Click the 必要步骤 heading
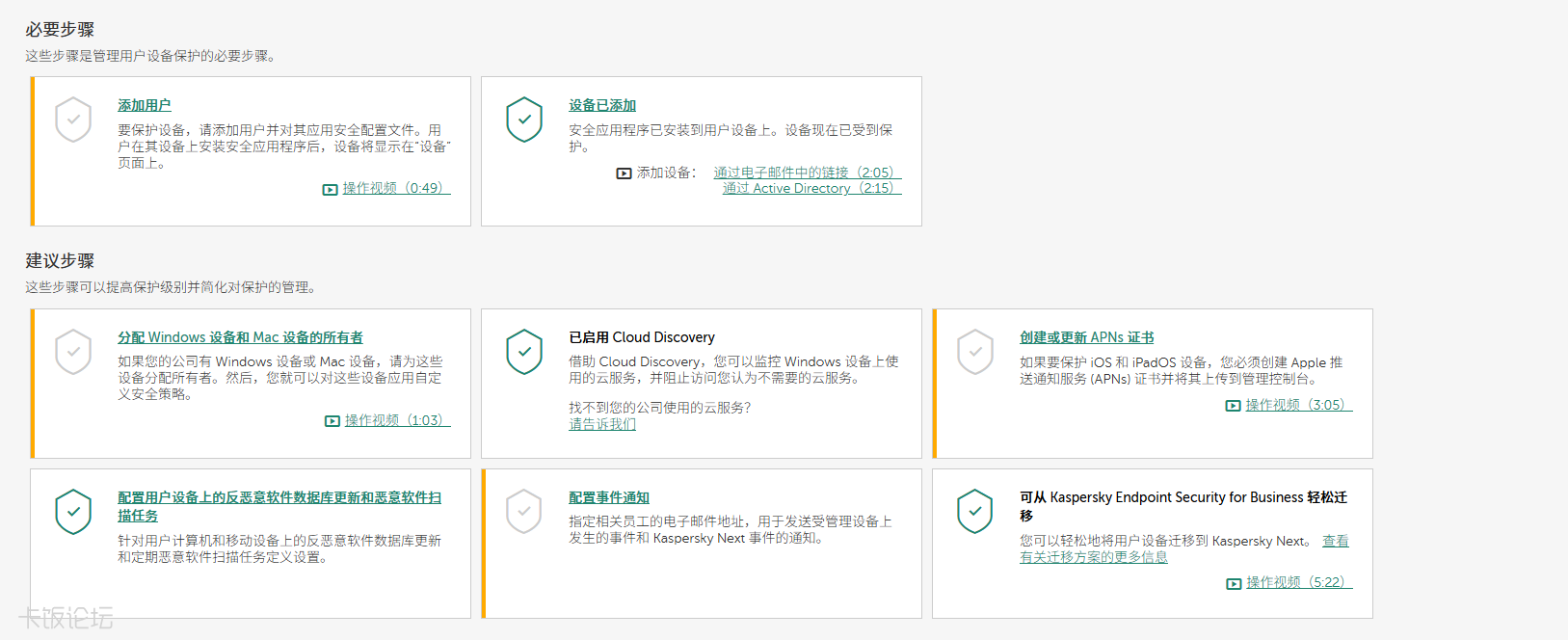 pos(60,30)
